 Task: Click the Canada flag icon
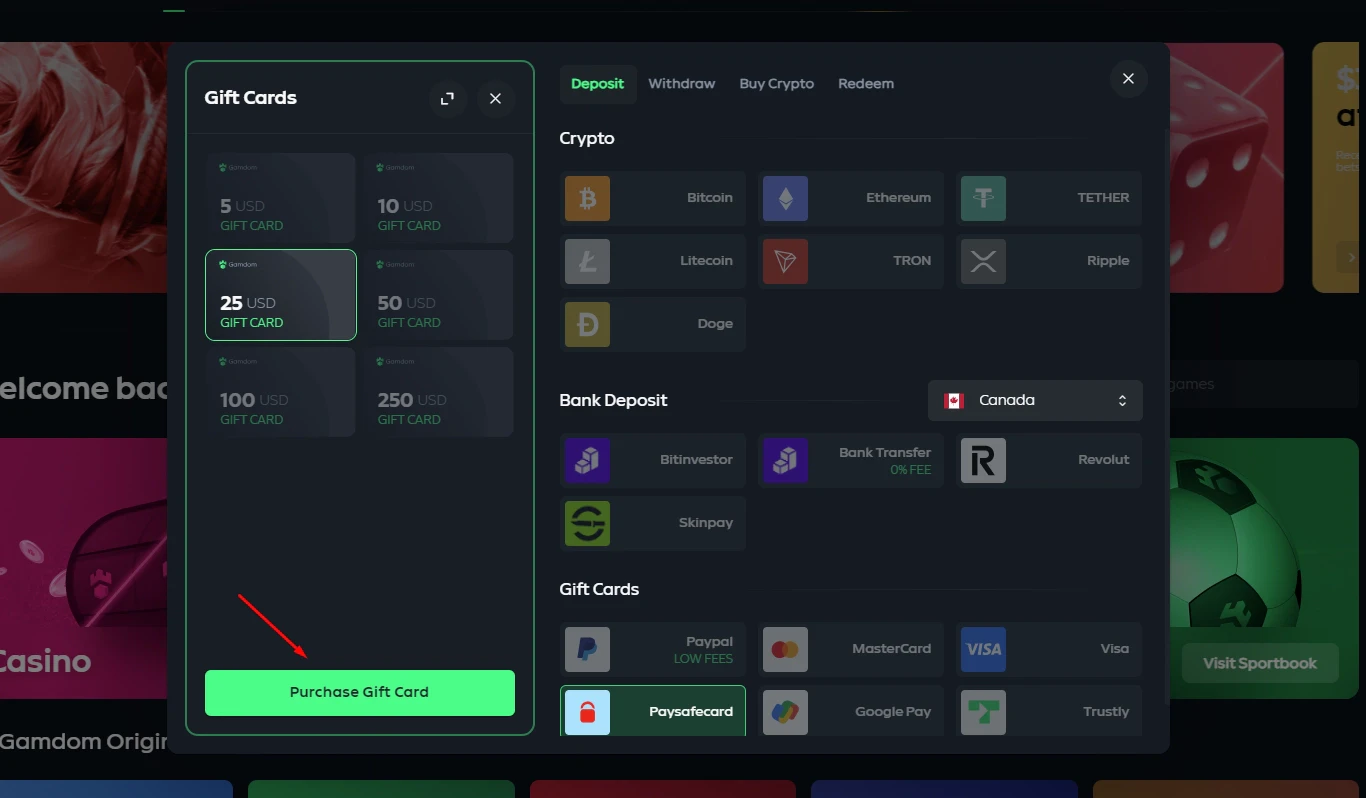[953, 400]
